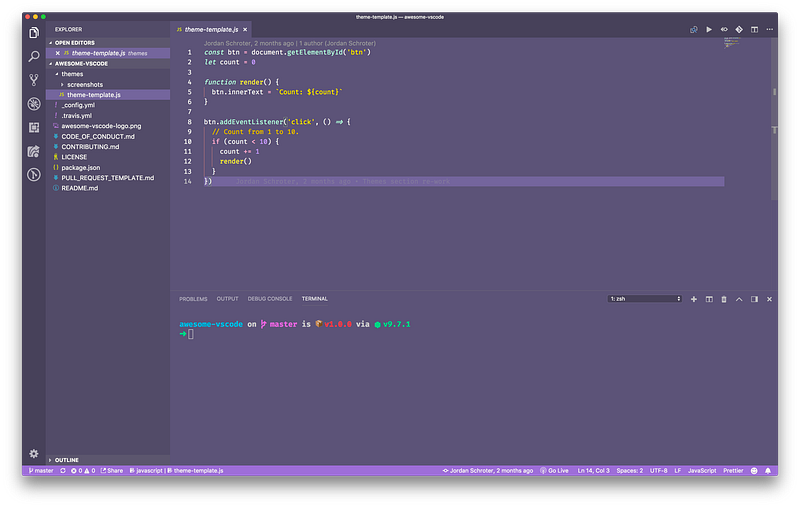Change language mode JavaScript
This screenshot has width=800, height=507.
pyautogui.click(x=702, y=471)
